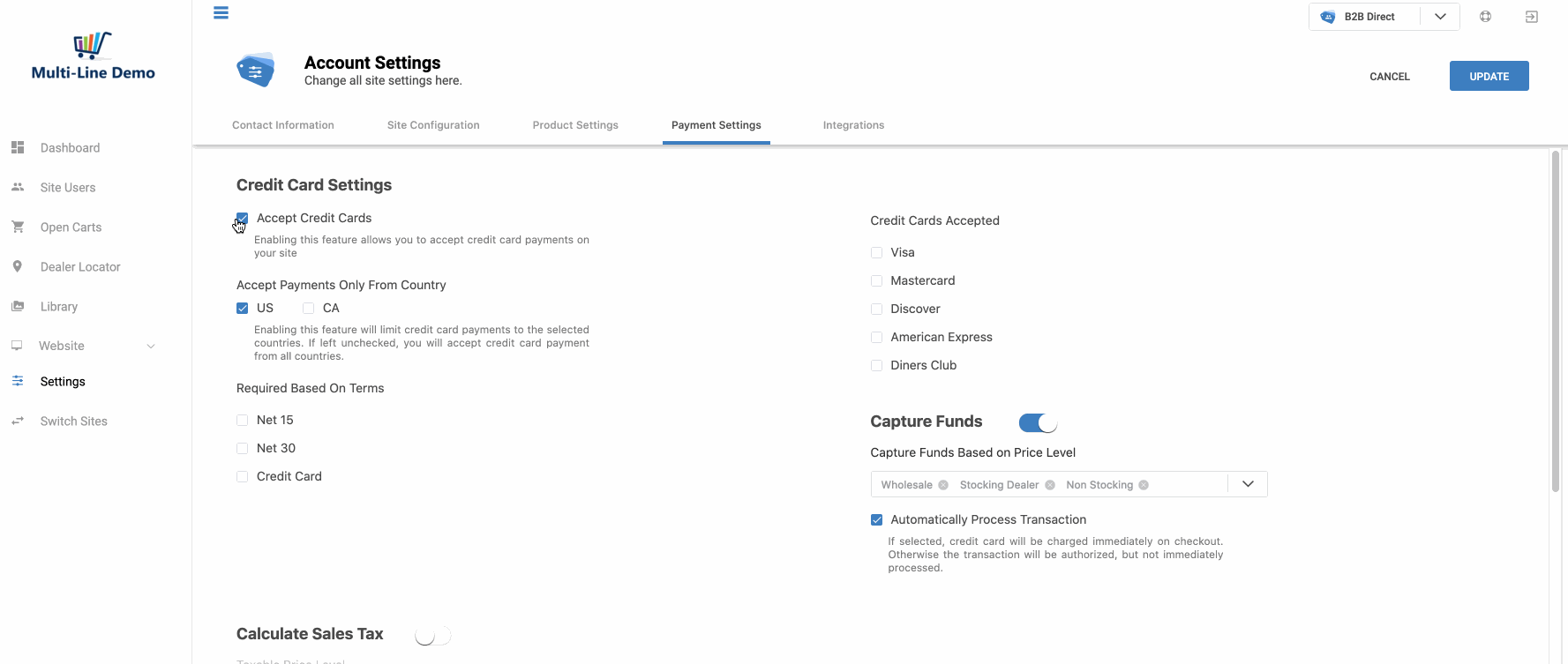Remove the Non Stocking tag

point(1144,485)
